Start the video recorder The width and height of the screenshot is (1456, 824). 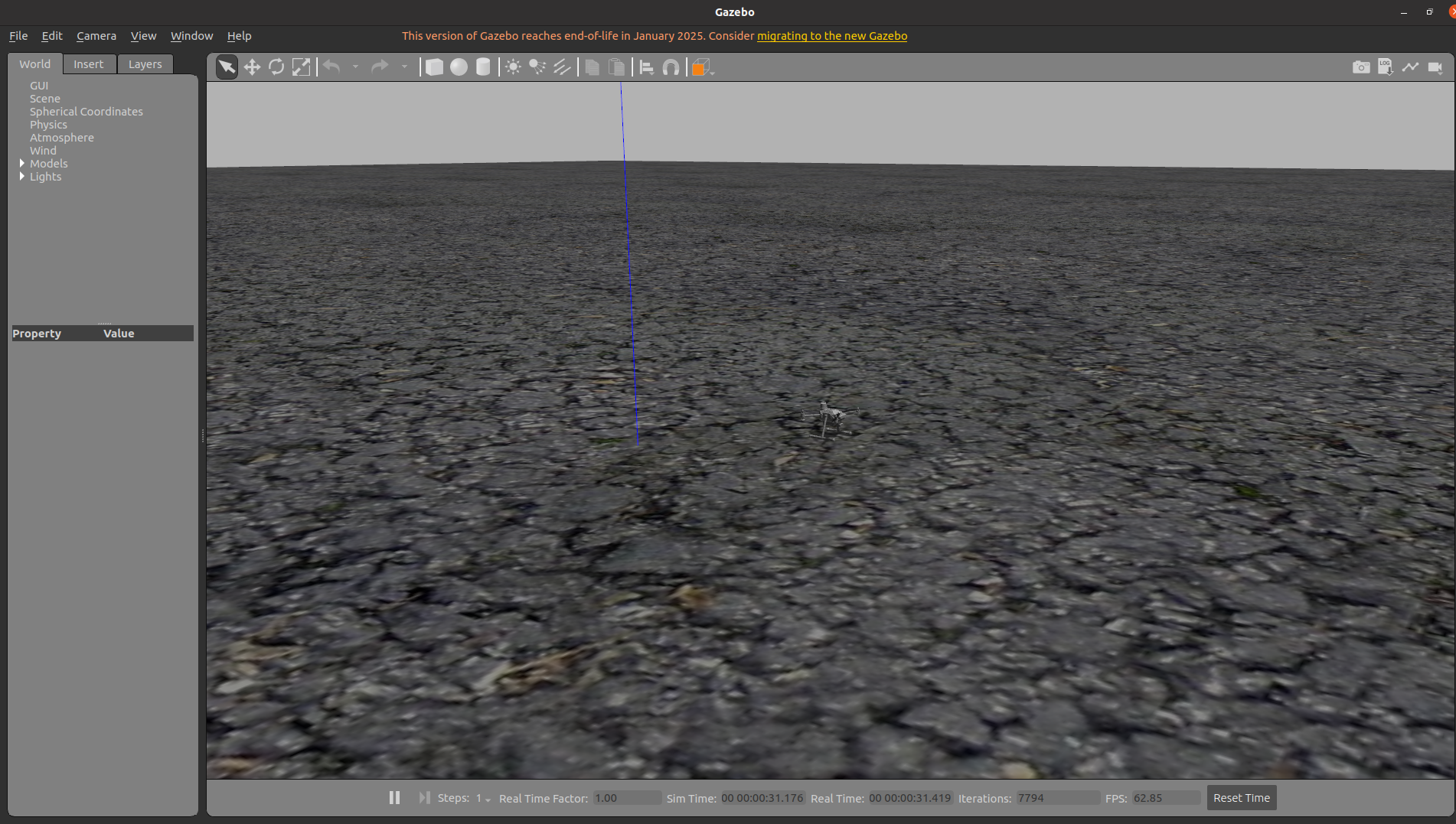point(1435,67)
